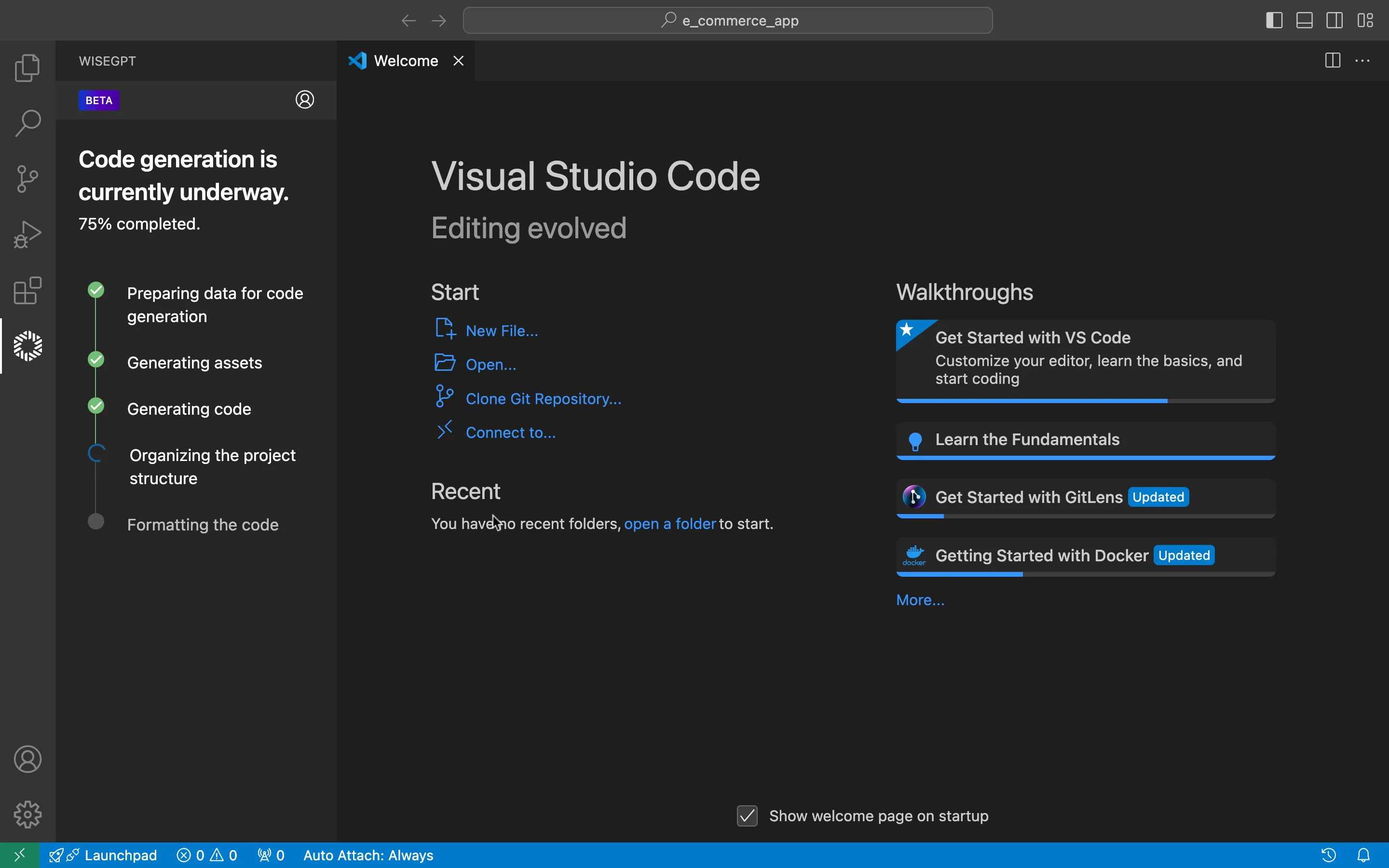
Task: Click ports forwarded indicator showing 0
Action: pyautogui.click(x=271, y=855)
